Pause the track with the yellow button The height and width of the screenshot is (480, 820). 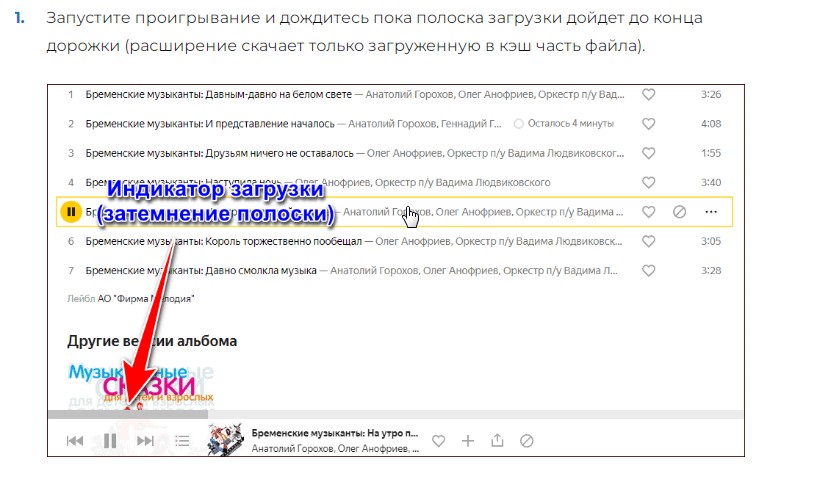71,212
